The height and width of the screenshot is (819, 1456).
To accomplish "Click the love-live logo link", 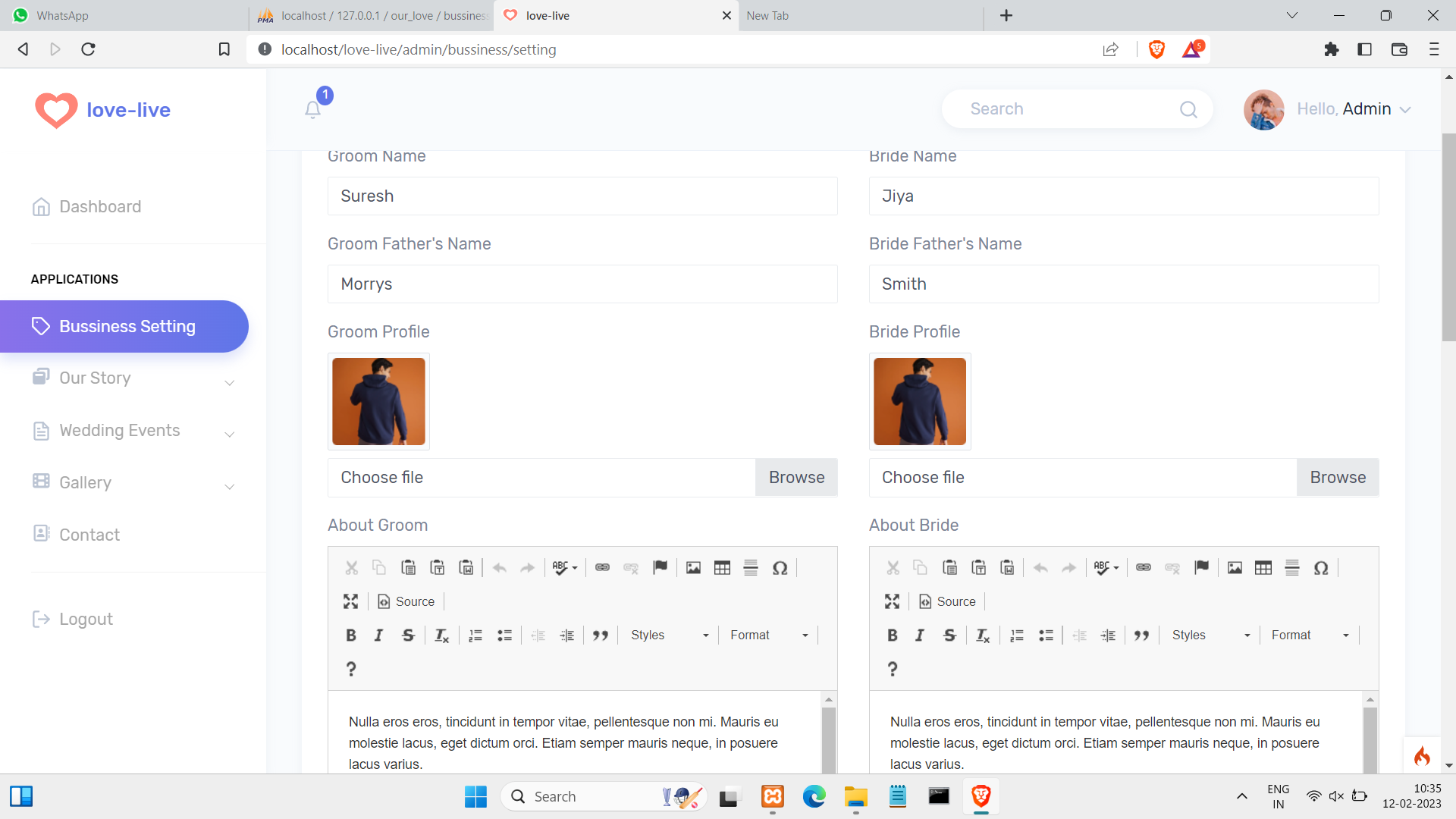I will coord(103,110).
